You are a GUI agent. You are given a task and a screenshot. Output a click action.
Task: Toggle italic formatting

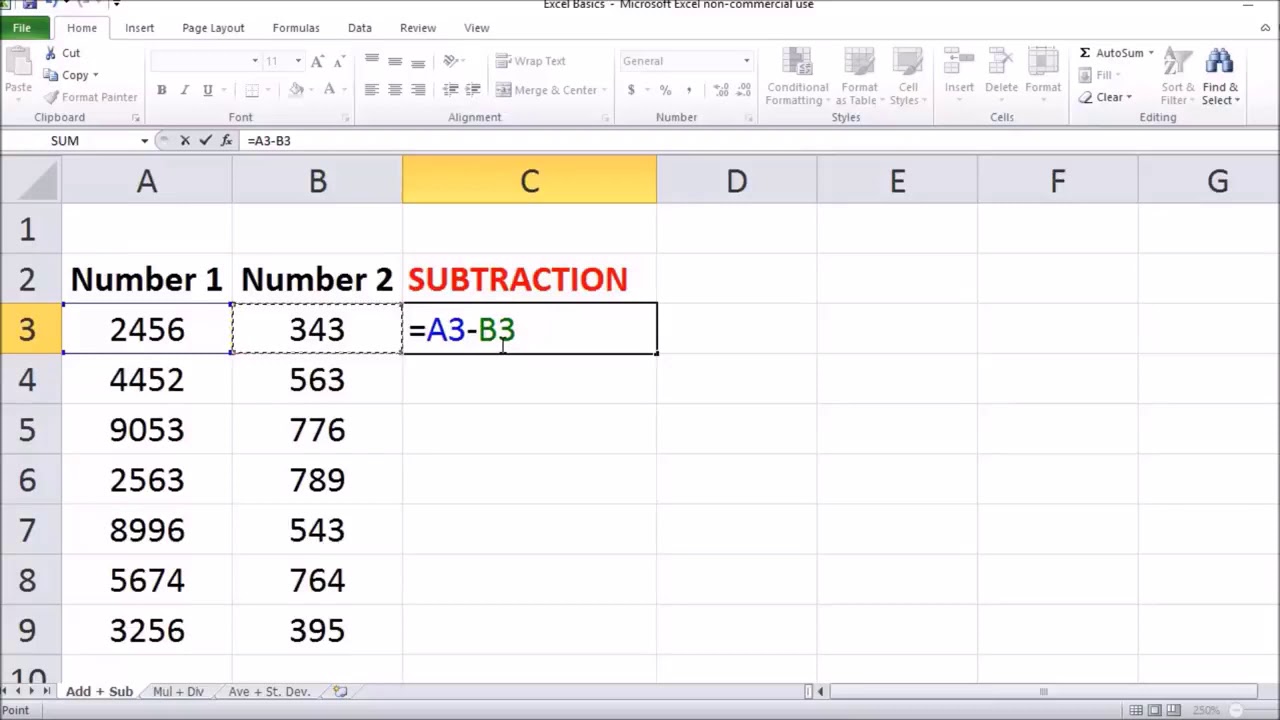click(x=184, y=90)
